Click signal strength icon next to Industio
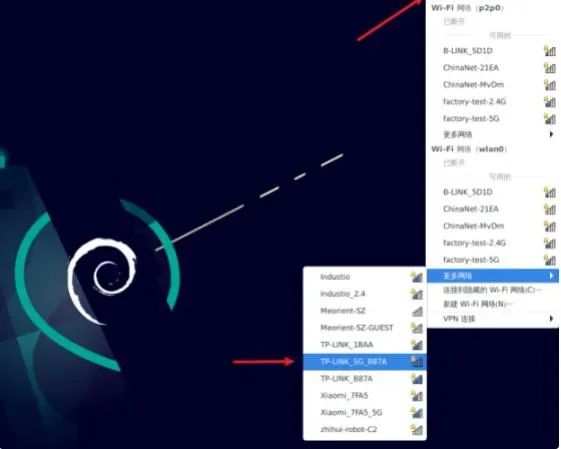 click(416, 277)
